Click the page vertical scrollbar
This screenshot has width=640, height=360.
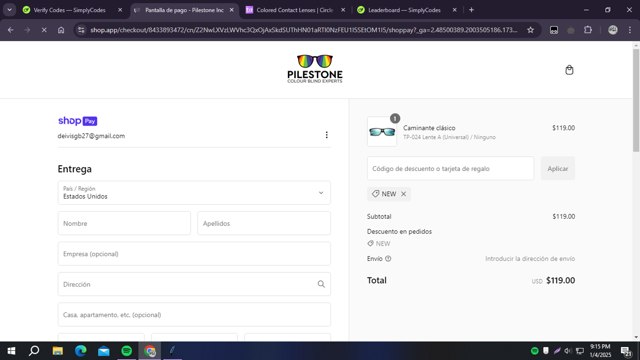click(636, 100)
